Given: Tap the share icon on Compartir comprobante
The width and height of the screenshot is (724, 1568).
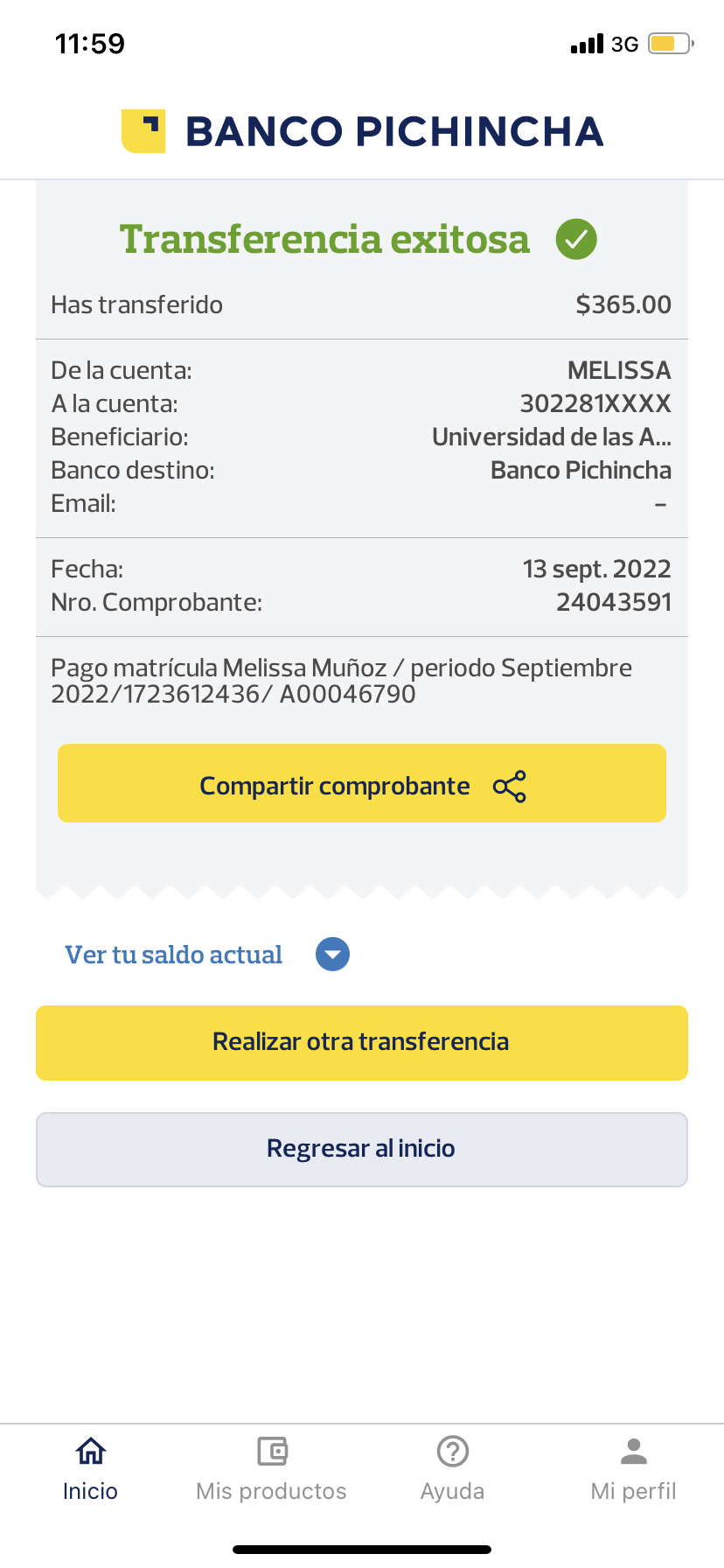Looking at the screenshot, I should (x=510, y=787).
